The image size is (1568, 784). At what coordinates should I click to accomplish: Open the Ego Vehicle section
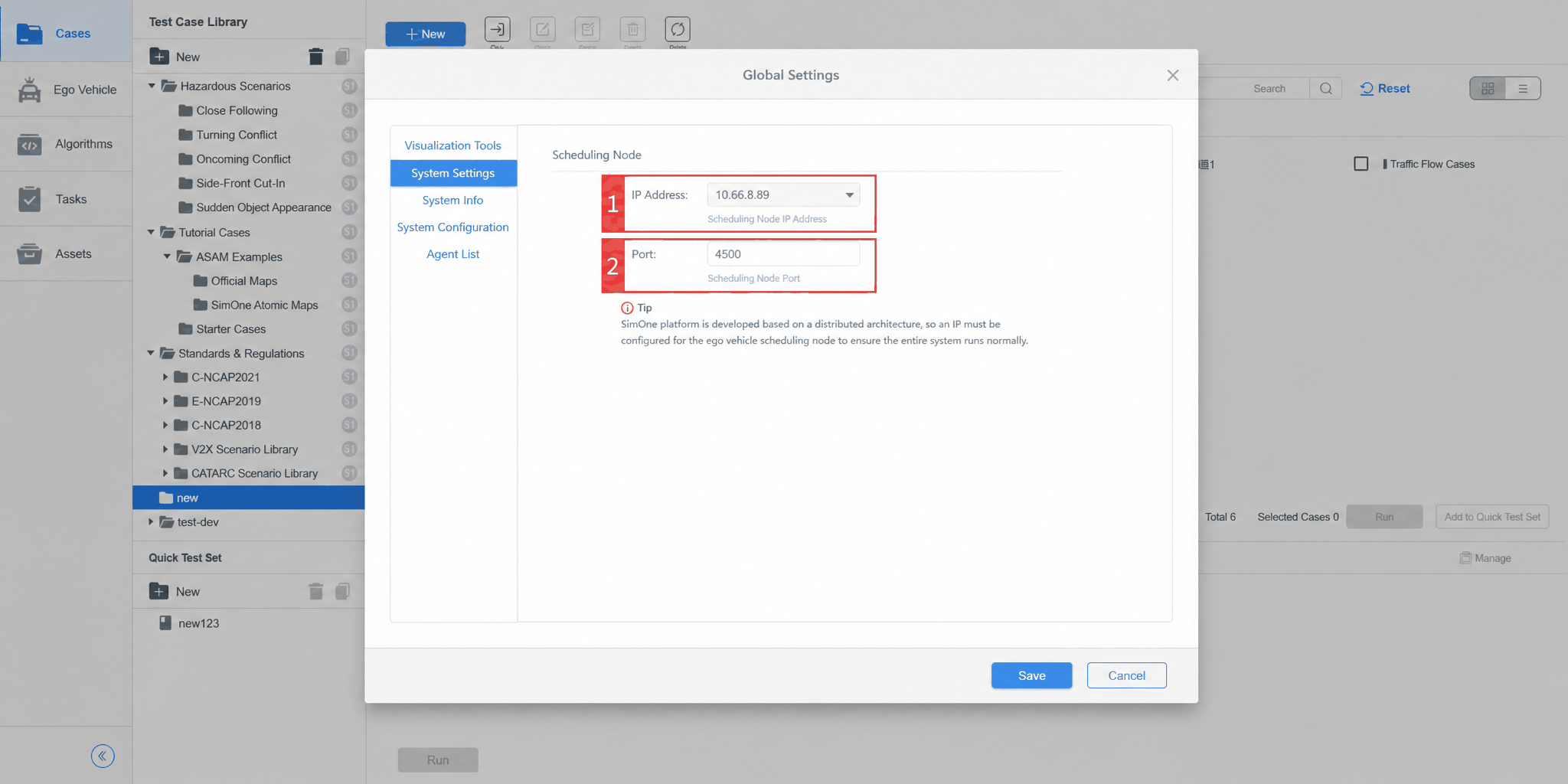point(66,90)
